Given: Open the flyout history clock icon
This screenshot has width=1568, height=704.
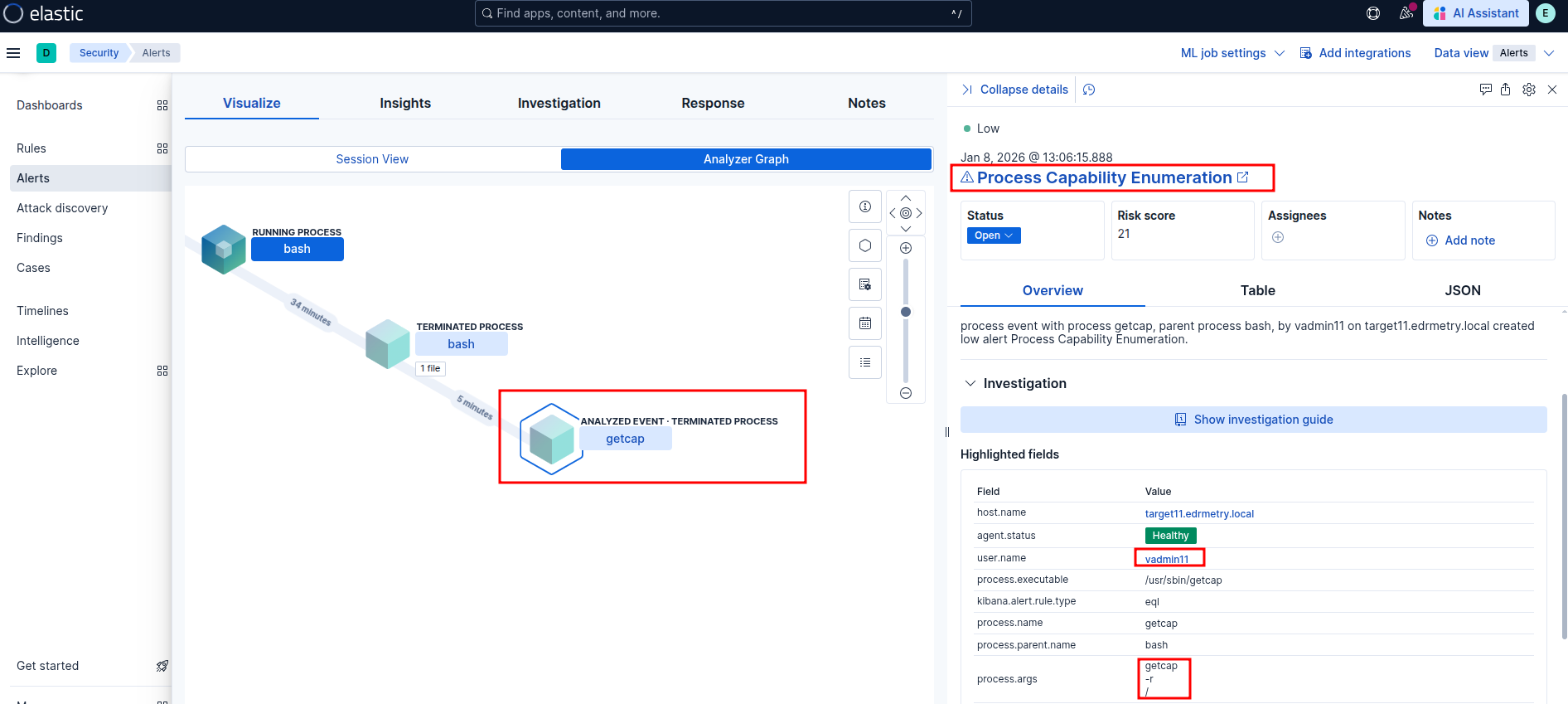Looking at the screenshot, I should pos(1089,90).
